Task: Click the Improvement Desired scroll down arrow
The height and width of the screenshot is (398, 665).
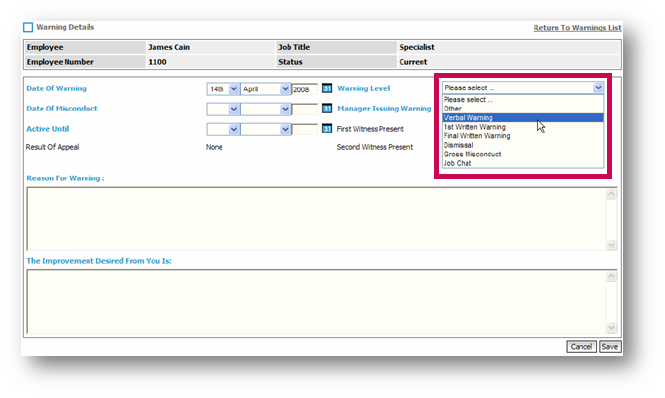Action: pyautogui.click(x=611, y=327)
